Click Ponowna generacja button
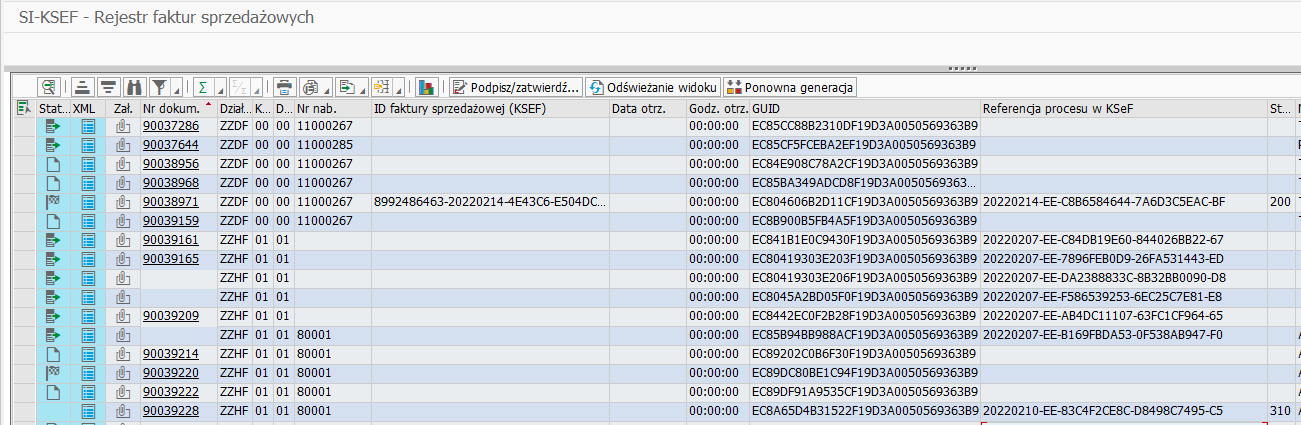 790,87
